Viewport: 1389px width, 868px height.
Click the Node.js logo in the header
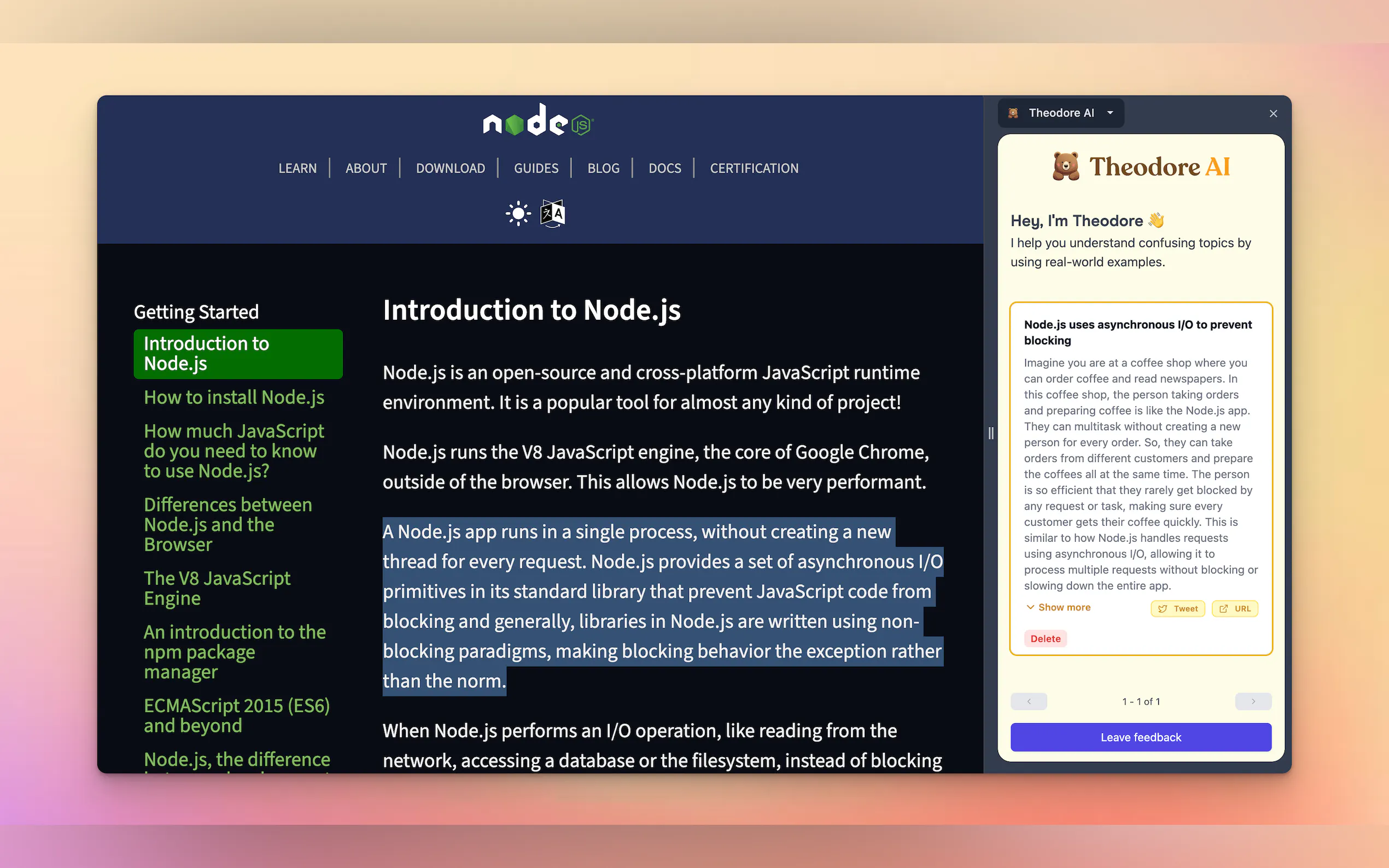point(538,121)
